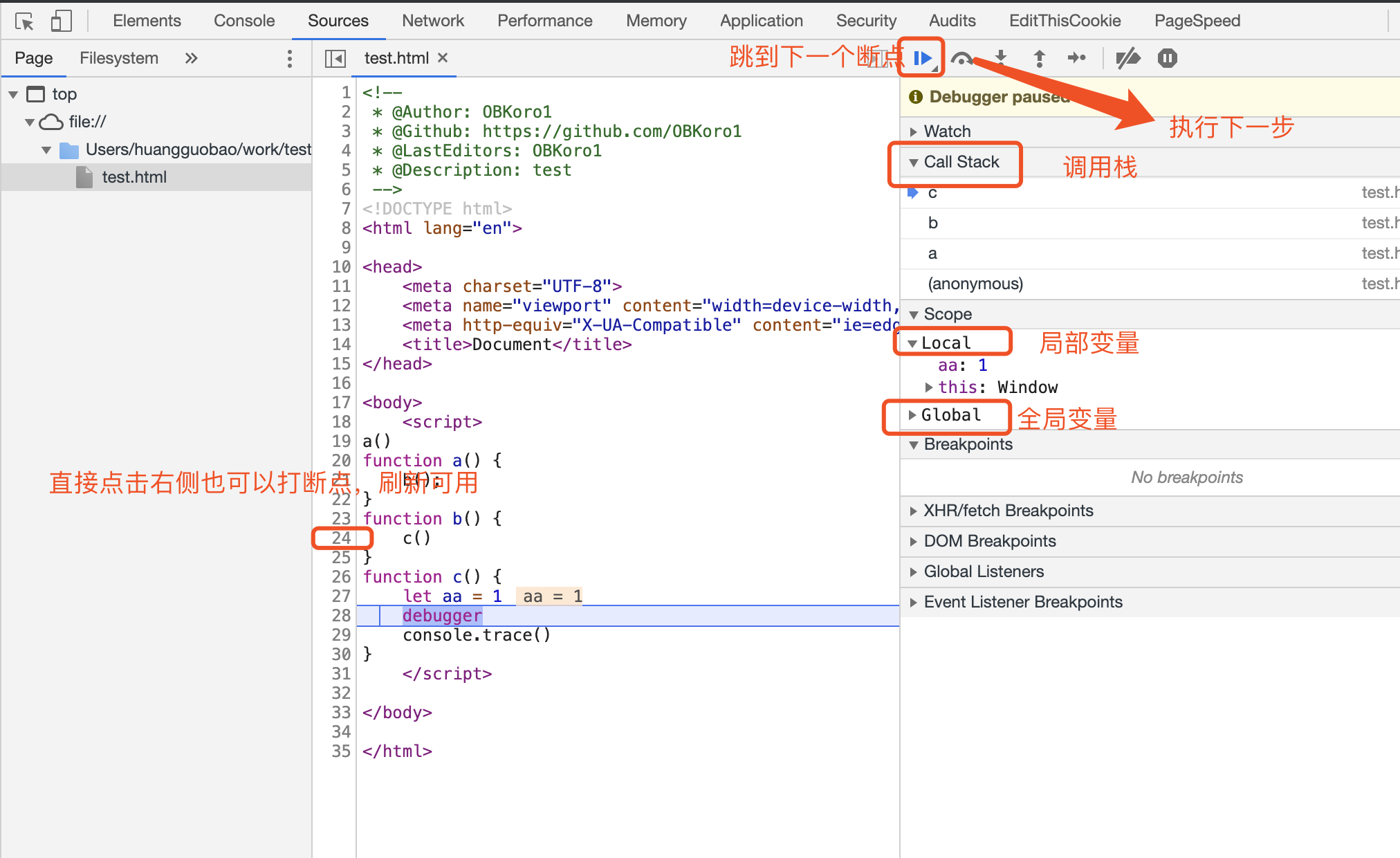The image size is (1400, 858).
Task: Open the Elements tab
Action: (x=147, y=21)
